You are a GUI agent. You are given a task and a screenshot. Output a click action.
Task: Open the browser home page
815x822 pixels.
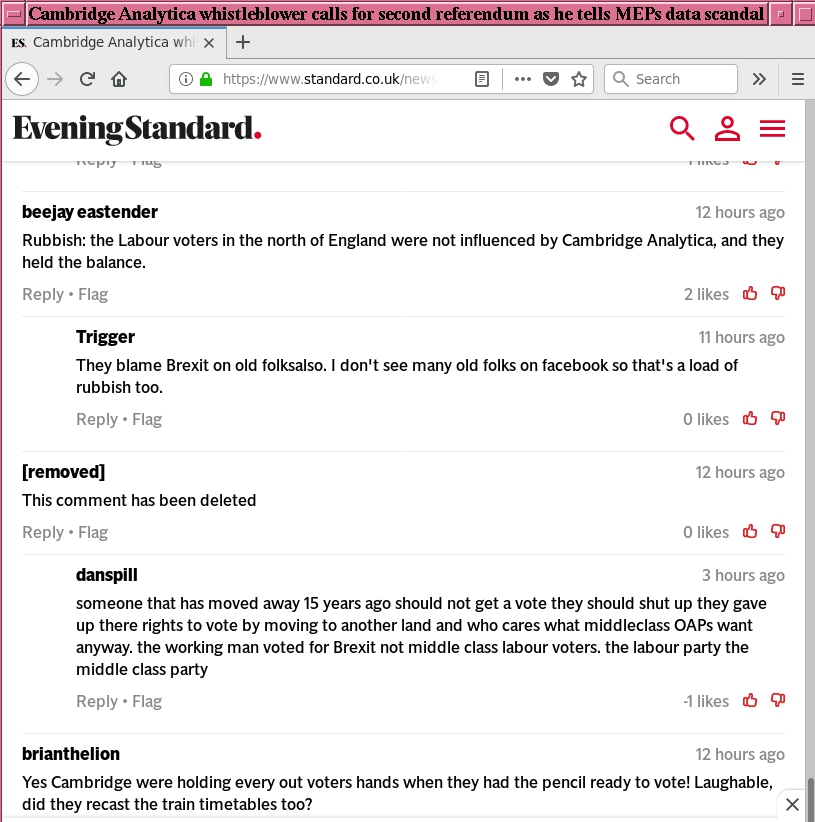pos(119,79)
